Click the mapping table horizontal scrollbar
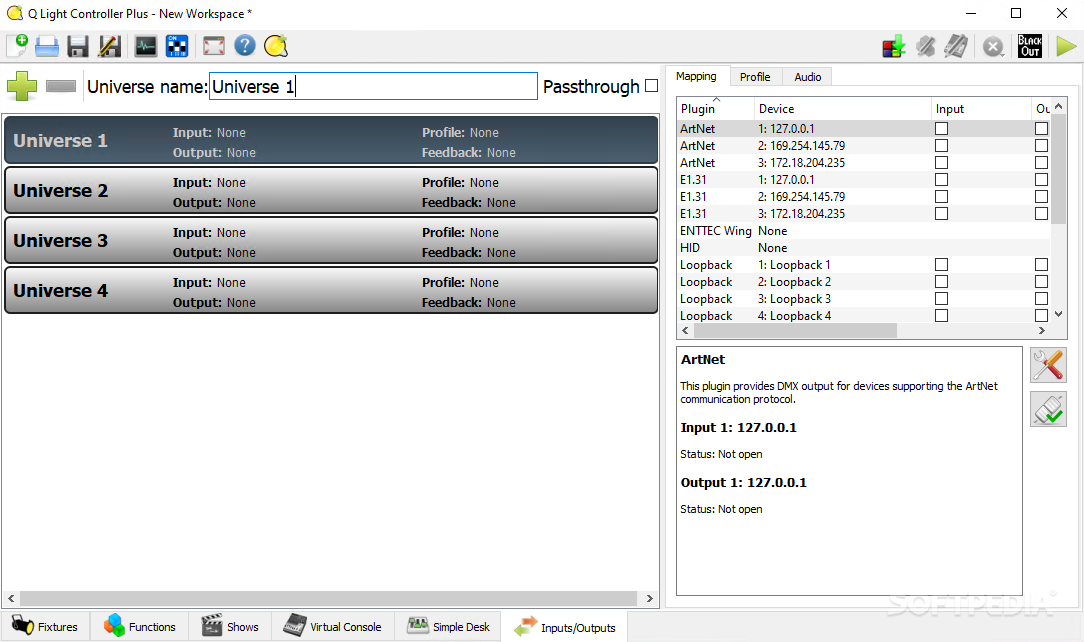 click(x=795, y=331)
